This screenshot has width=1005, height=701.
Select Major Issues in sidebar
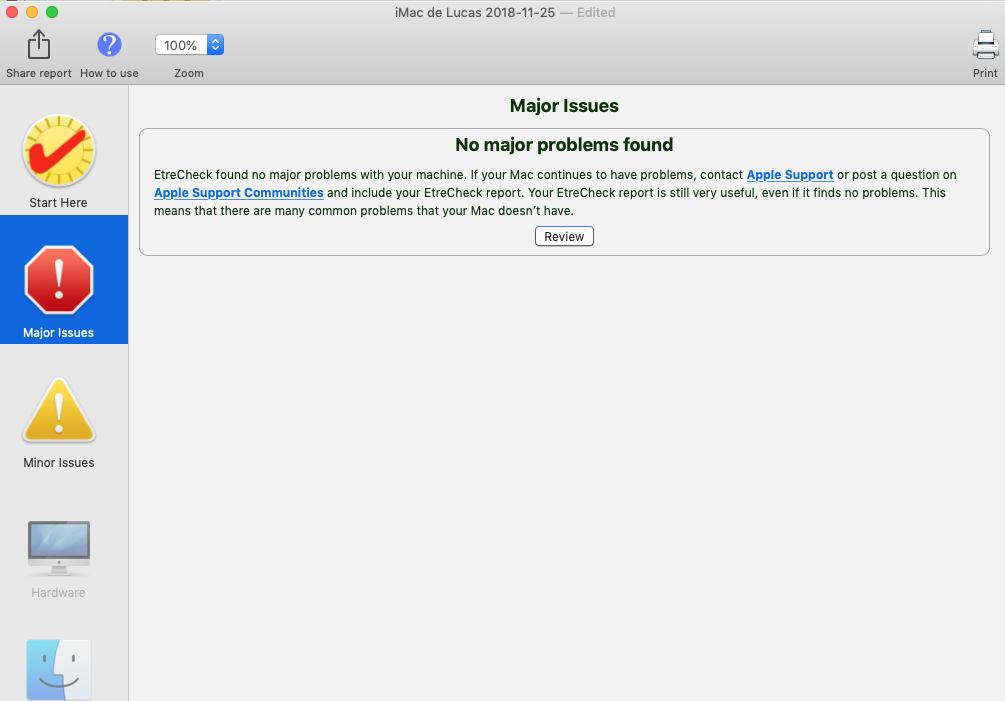click(x=64, y=279)
